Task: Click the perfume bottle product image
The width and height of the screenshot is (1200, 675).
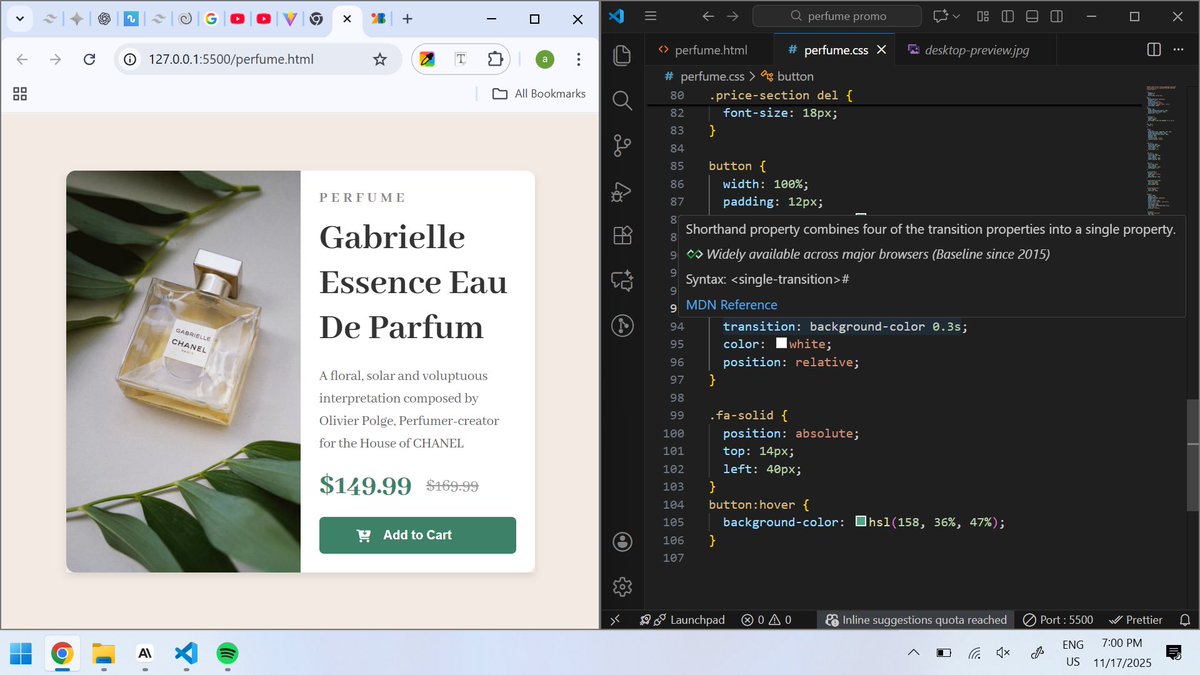Action: pos(183,372)
